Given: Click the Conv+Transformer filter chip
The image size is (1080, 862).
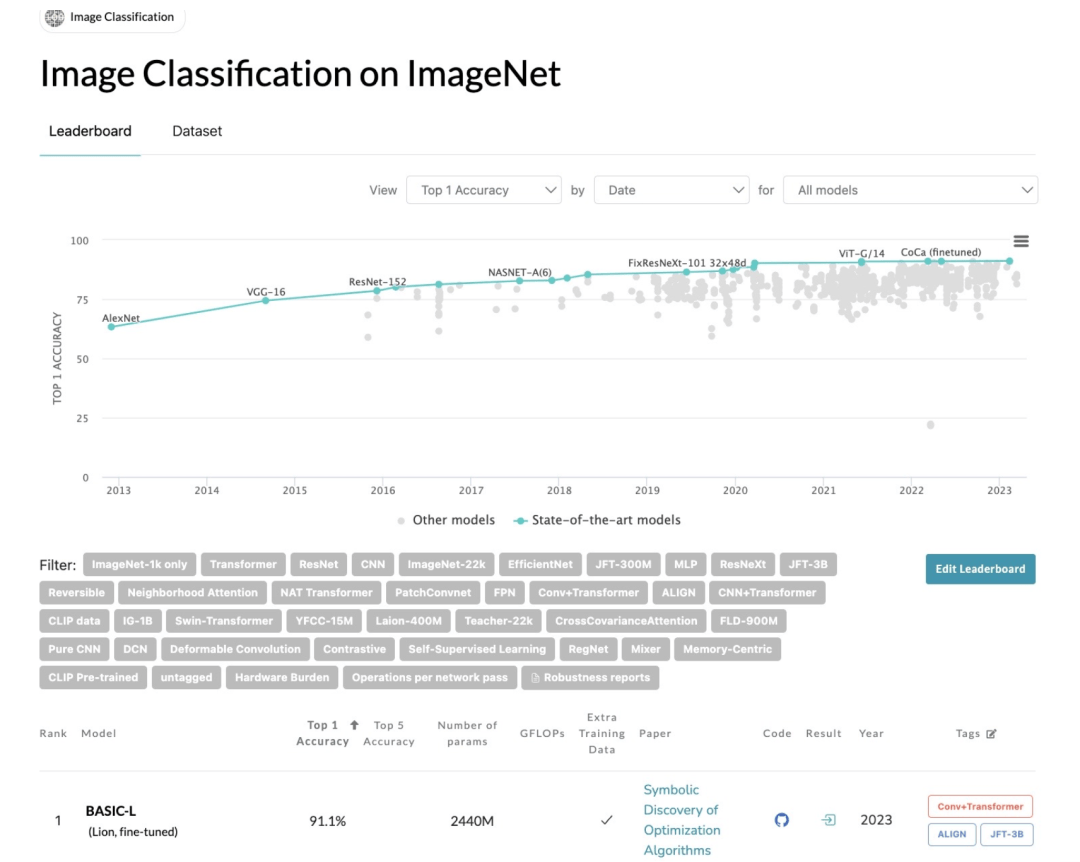Looking at the screenshot, I should pos(588,593).
